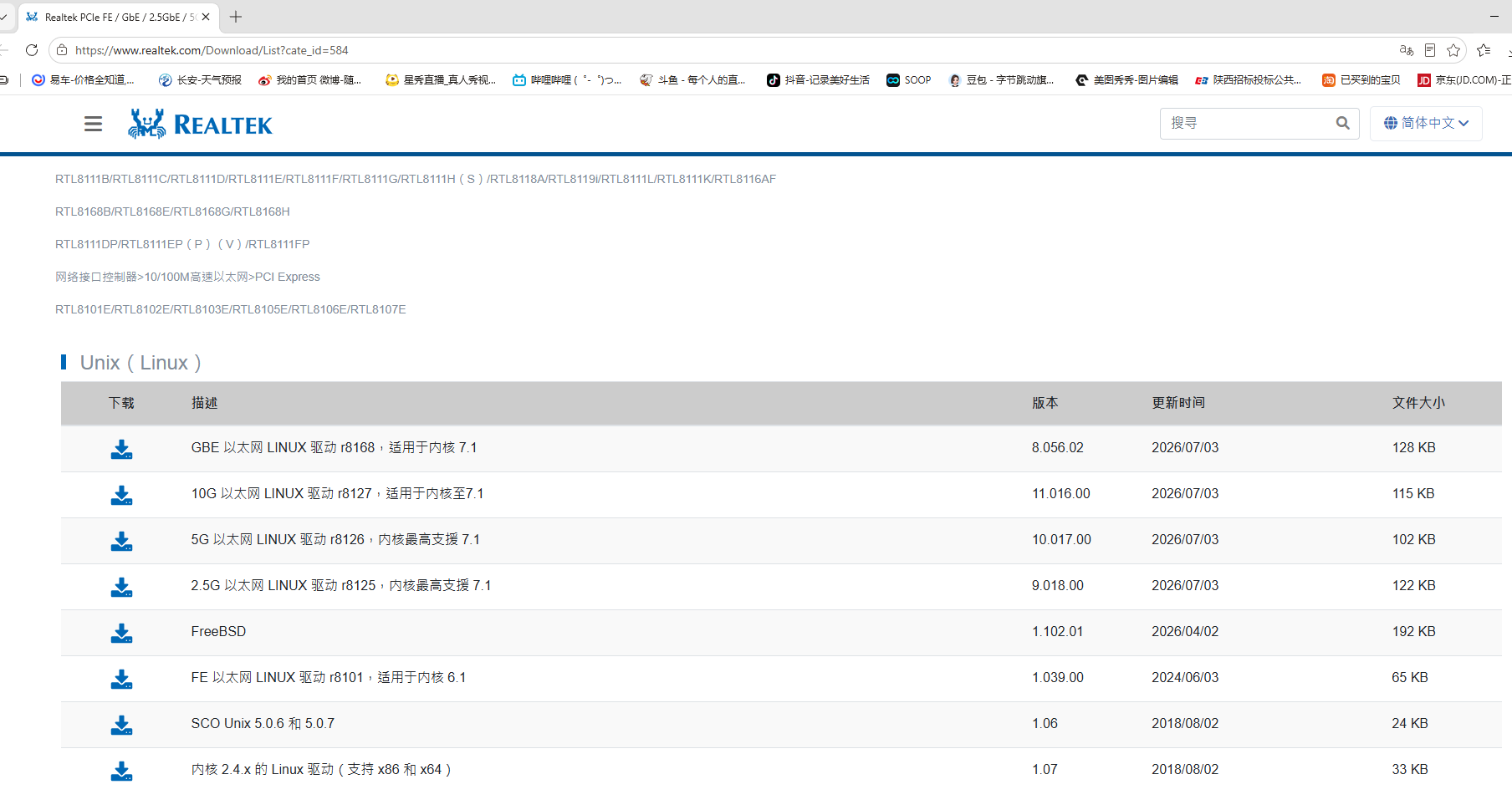This screenshot has width=1512, height=810.
Task: Open the 我的首页 微博 bookmark
Action: [310, 80]
